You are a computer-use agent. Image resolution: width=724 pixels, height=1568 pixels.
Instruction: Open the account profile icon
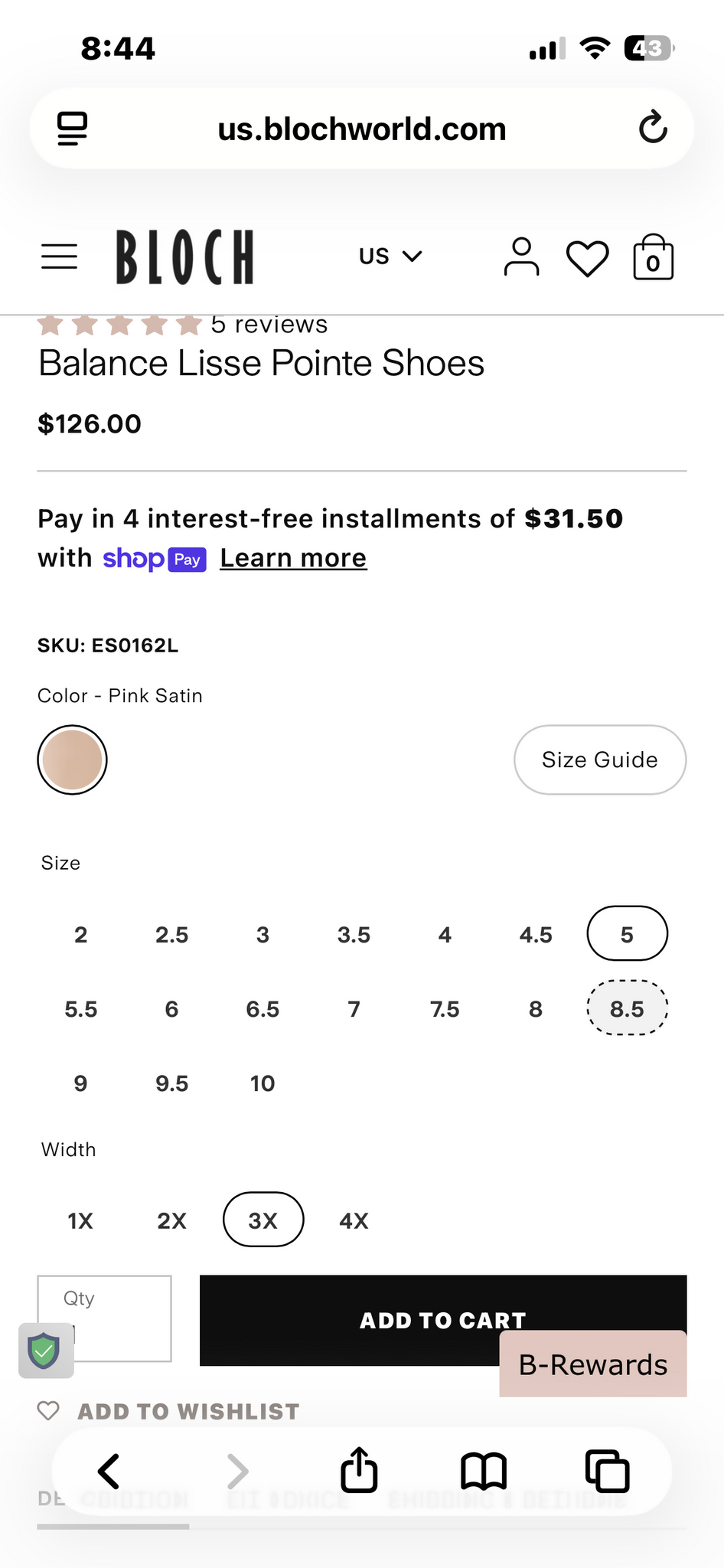tap(521, 257)
